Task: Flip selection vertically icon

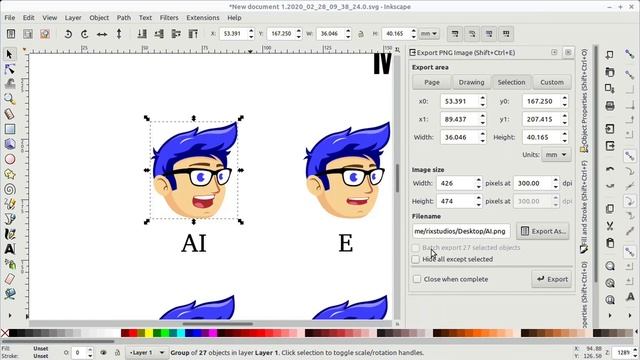Action: click(x=119, y=34)
